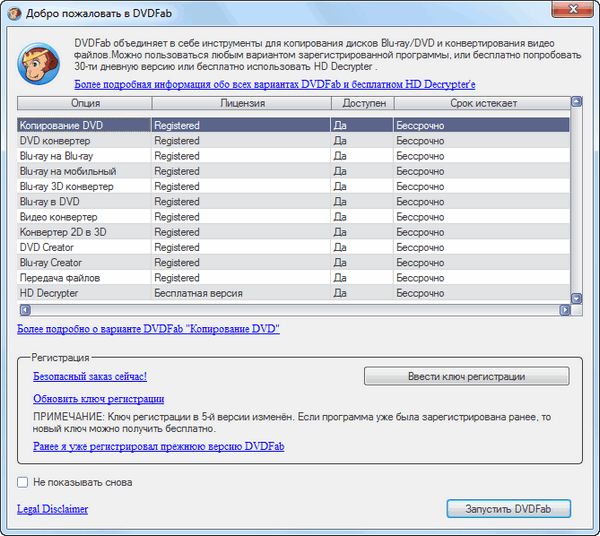This screenshot has width=600, height=536.
Task: Sort table by the "Опция" column header
Action: click(84, 103)
